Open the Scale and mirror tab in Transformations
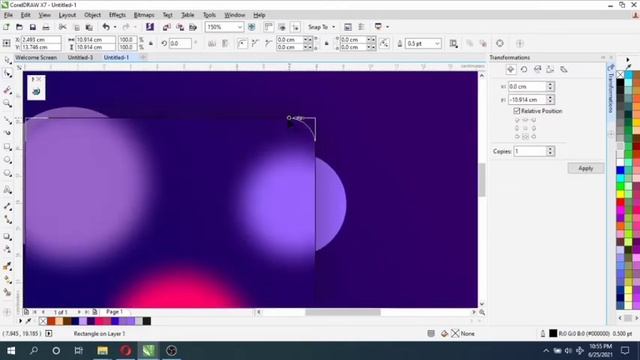640x360 pixels. tap(537, 69)
